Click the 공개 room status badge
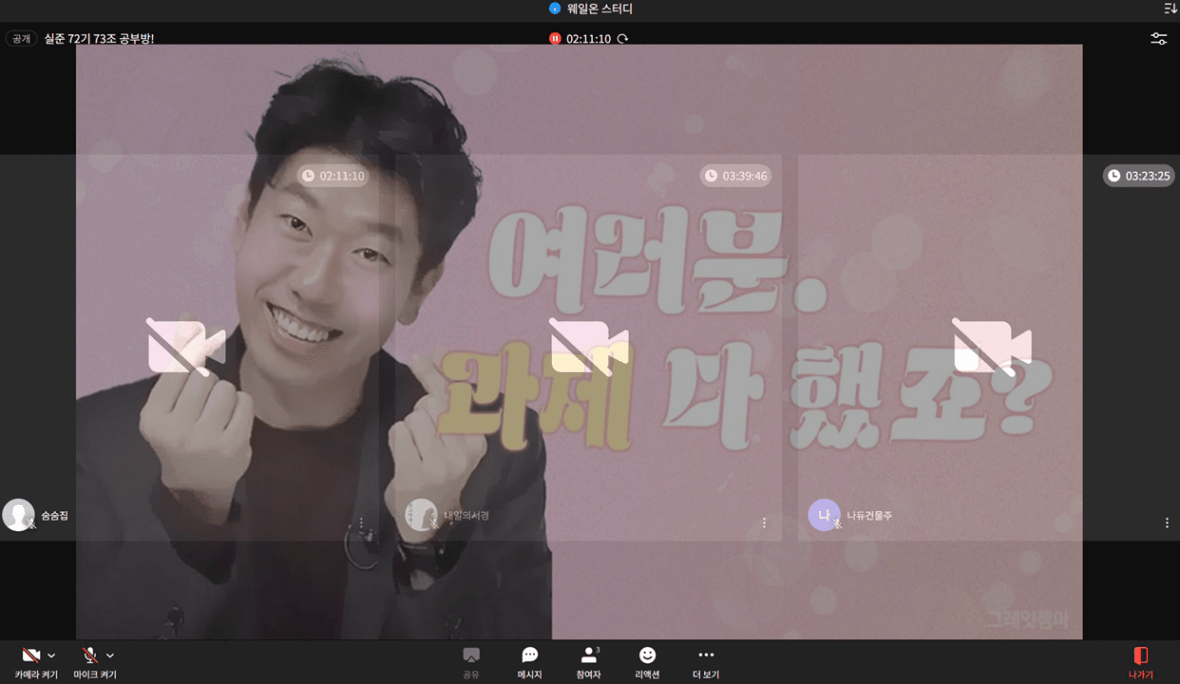This screenshot has width=1180, height=684. [x=21, y=39]
